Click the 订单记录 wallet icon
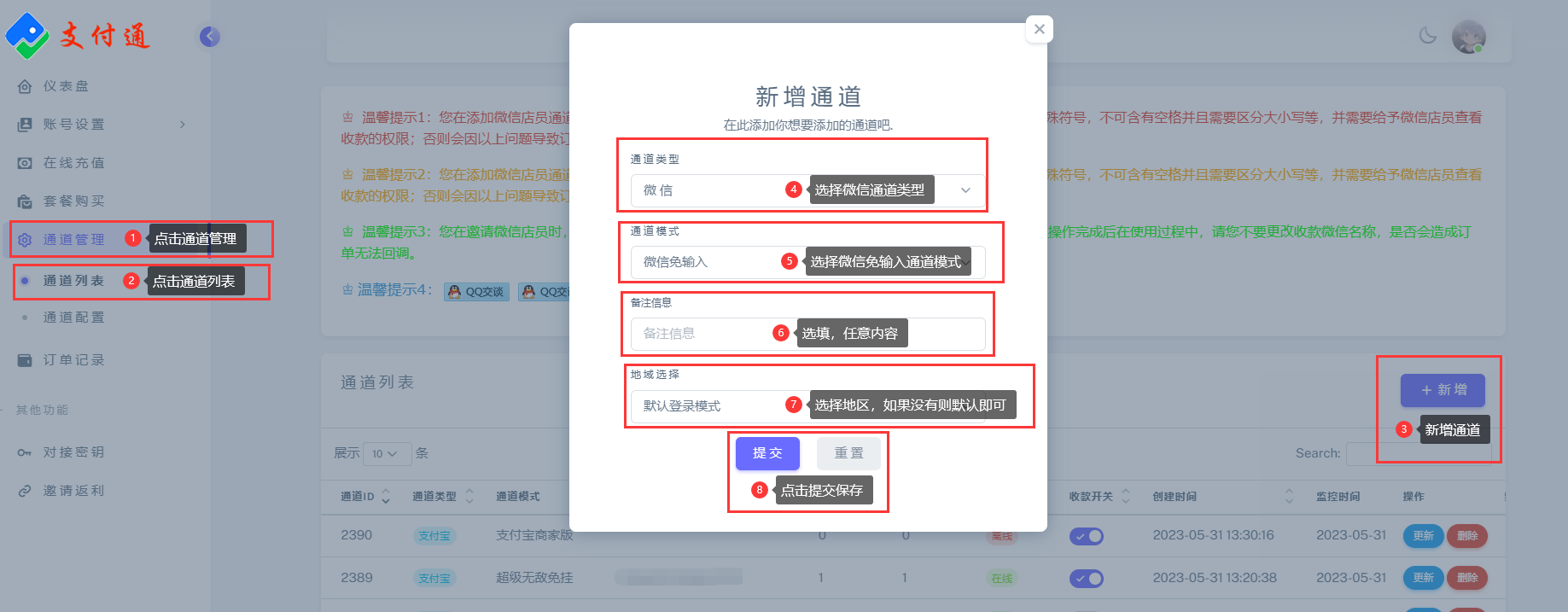This screenshot has width=1568, height=612. (x=25, y=360)
